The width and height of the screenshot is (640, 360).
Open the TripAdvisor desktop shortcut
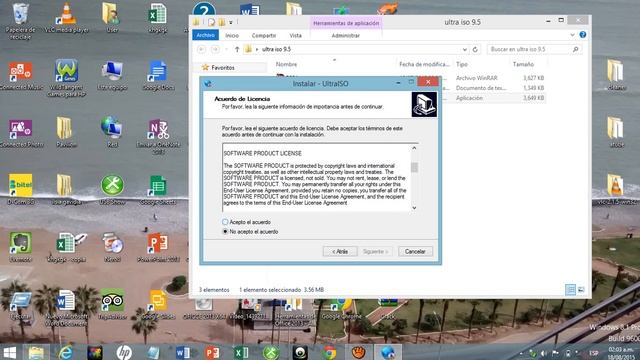pyautogui.click(x=112, y=304)
